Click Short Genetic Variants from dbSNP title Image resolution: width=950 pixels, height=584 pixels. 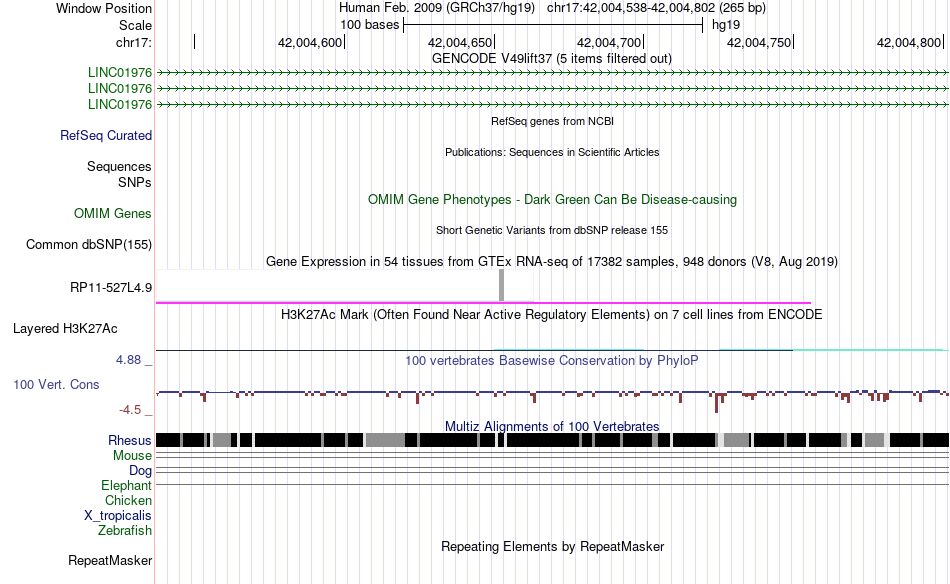[552, 230]
